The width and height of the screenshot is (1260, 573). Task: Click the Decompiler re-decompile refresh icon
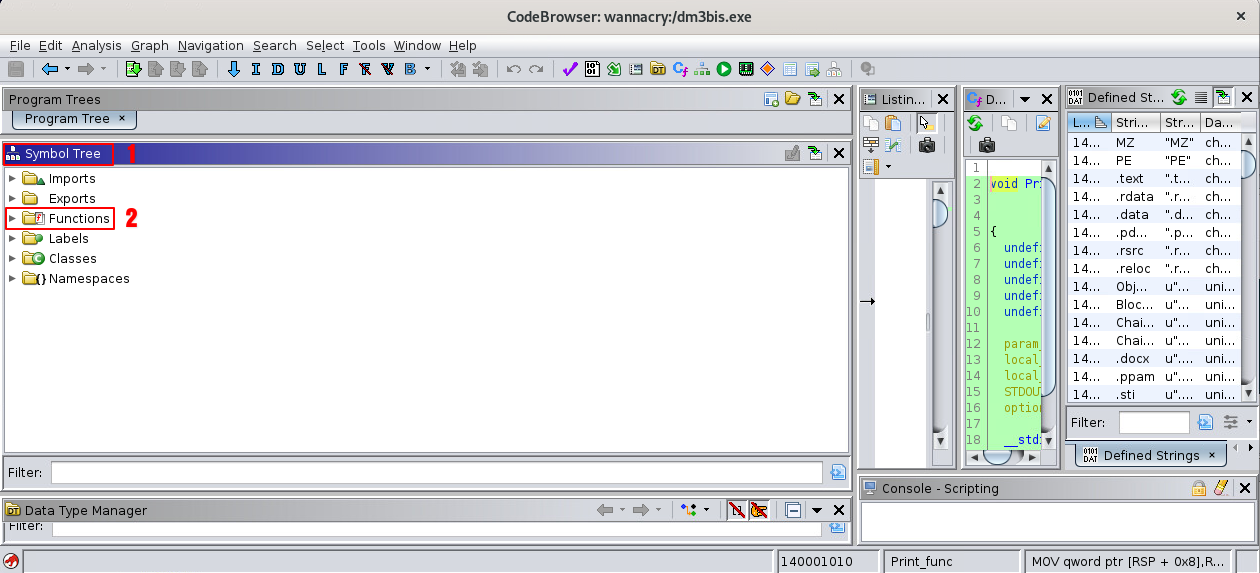975,123
